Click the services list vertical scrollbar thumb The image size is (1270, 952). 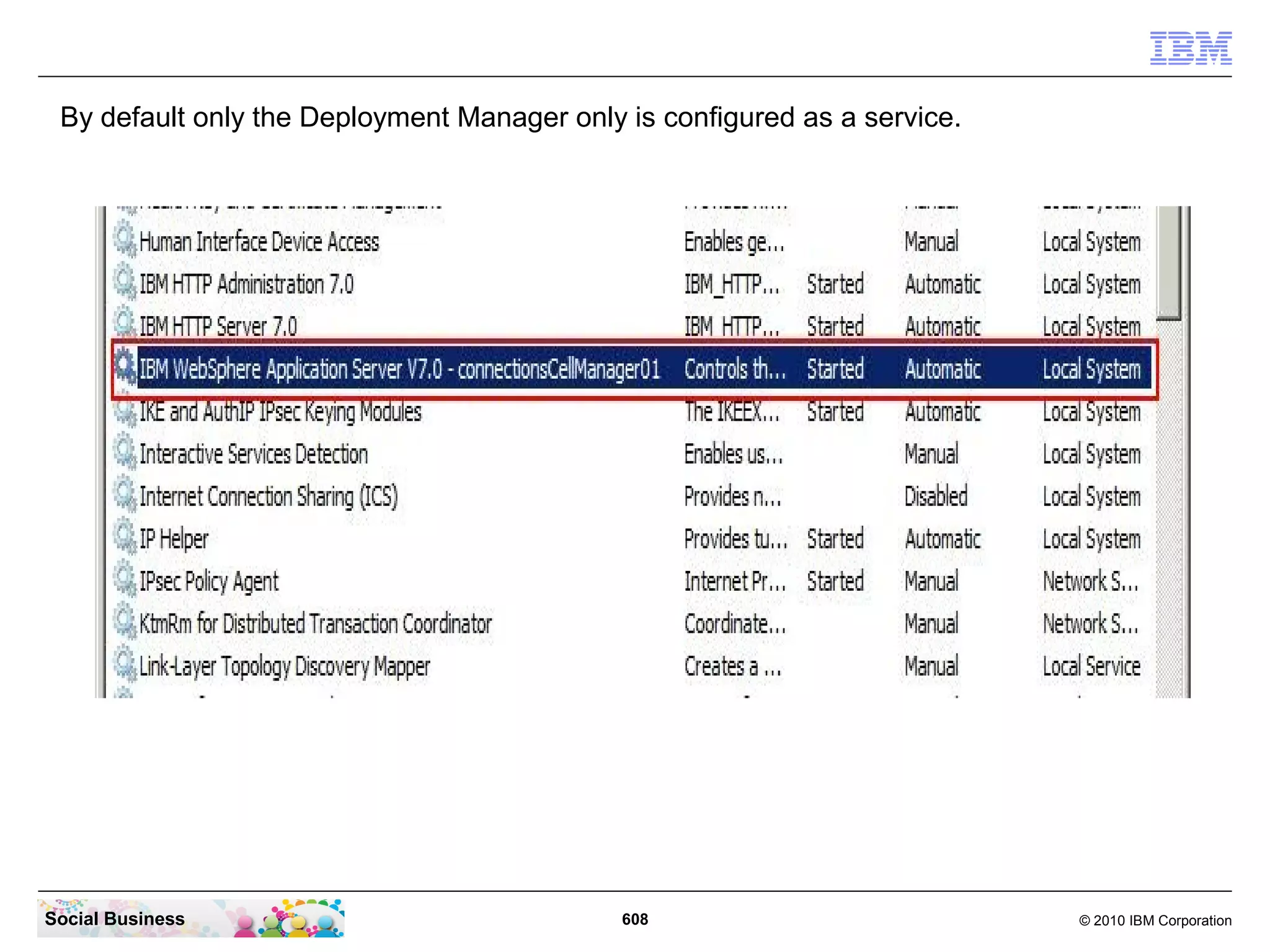pyautogui.click(x=1169, y=263)
